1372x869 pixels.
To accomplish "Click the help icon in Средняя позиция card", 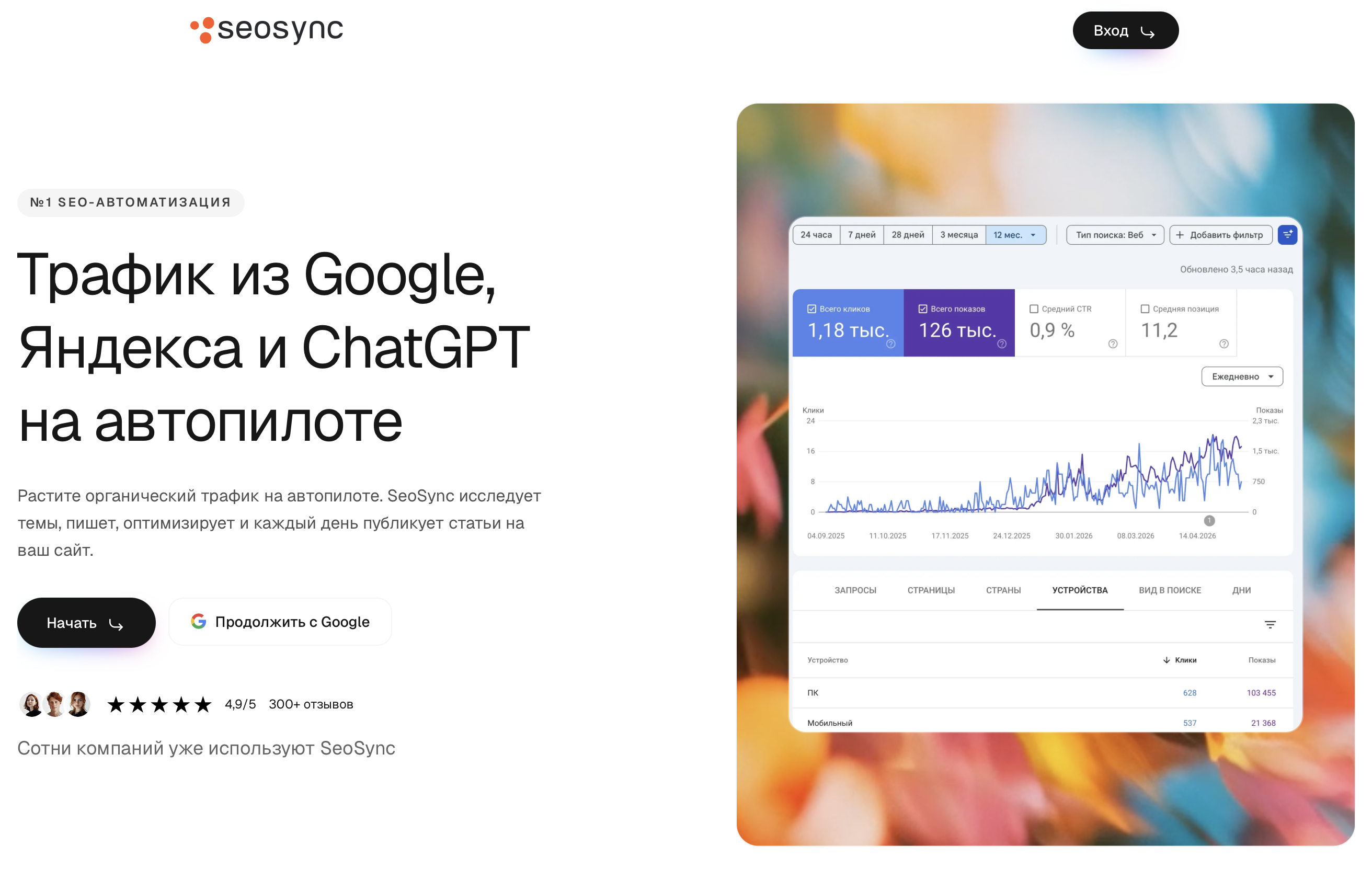I will coord(1224,344).
